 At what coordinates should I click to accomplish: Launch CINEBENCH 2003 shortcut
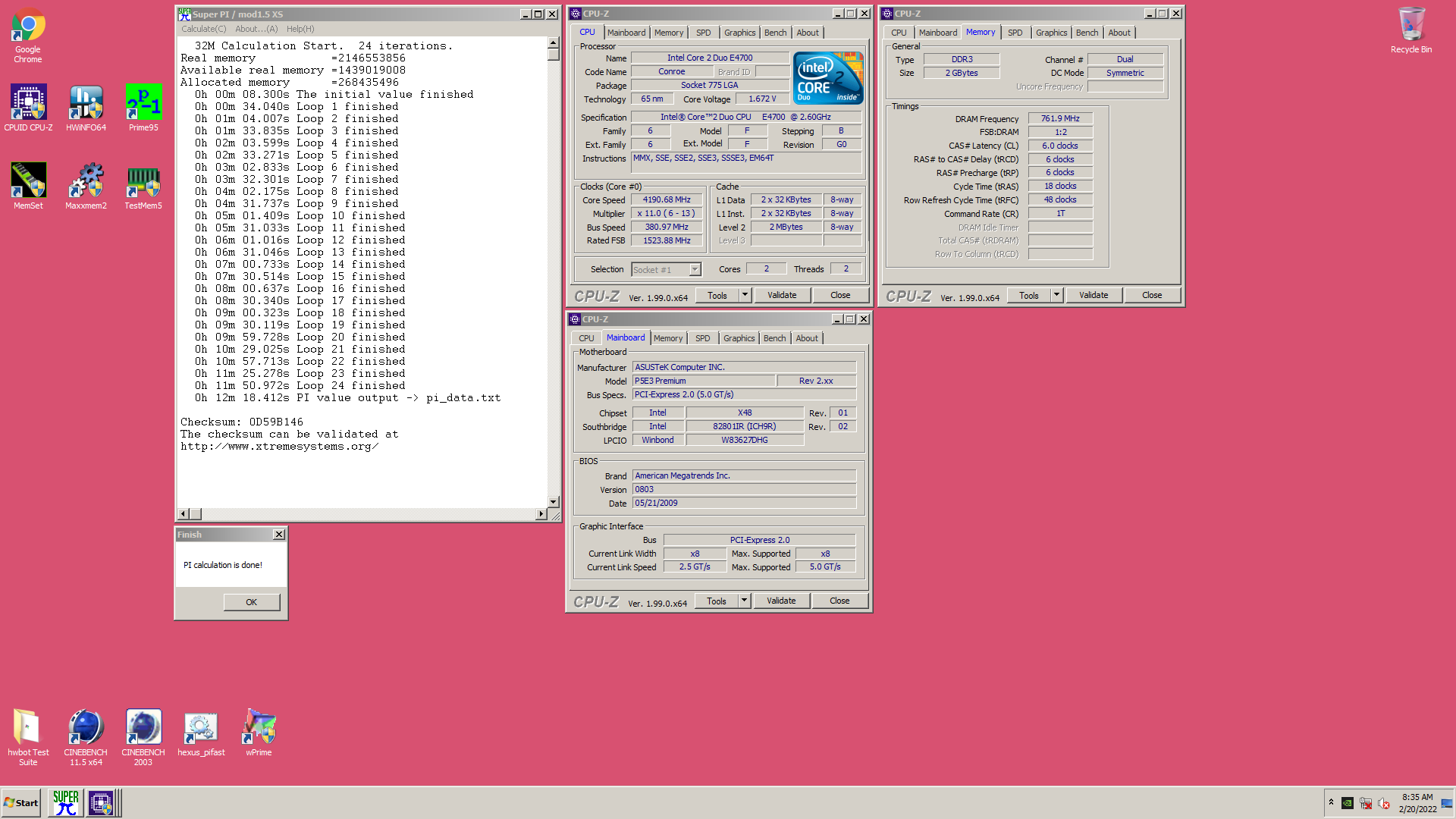pos(143,737)
